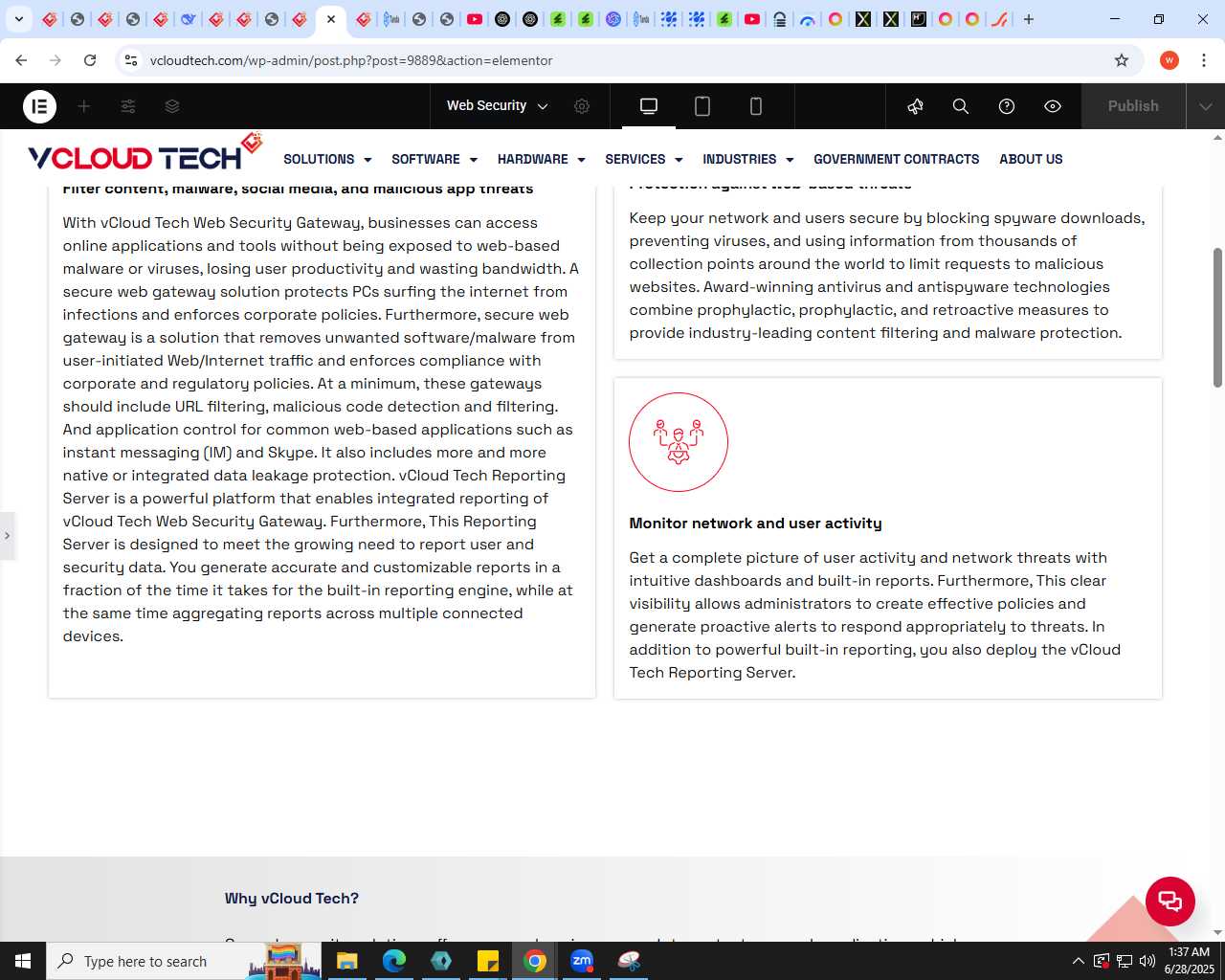1225x980 pixels.
Task: Open Snipping Tool from the taskbar
Action: point(629,961)
